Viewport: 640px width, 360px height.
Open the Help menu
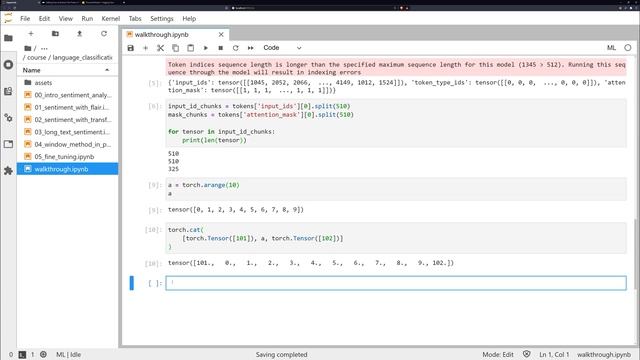189,19
